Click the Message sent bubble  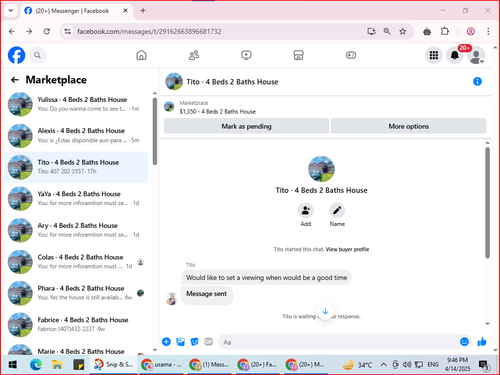207,294
